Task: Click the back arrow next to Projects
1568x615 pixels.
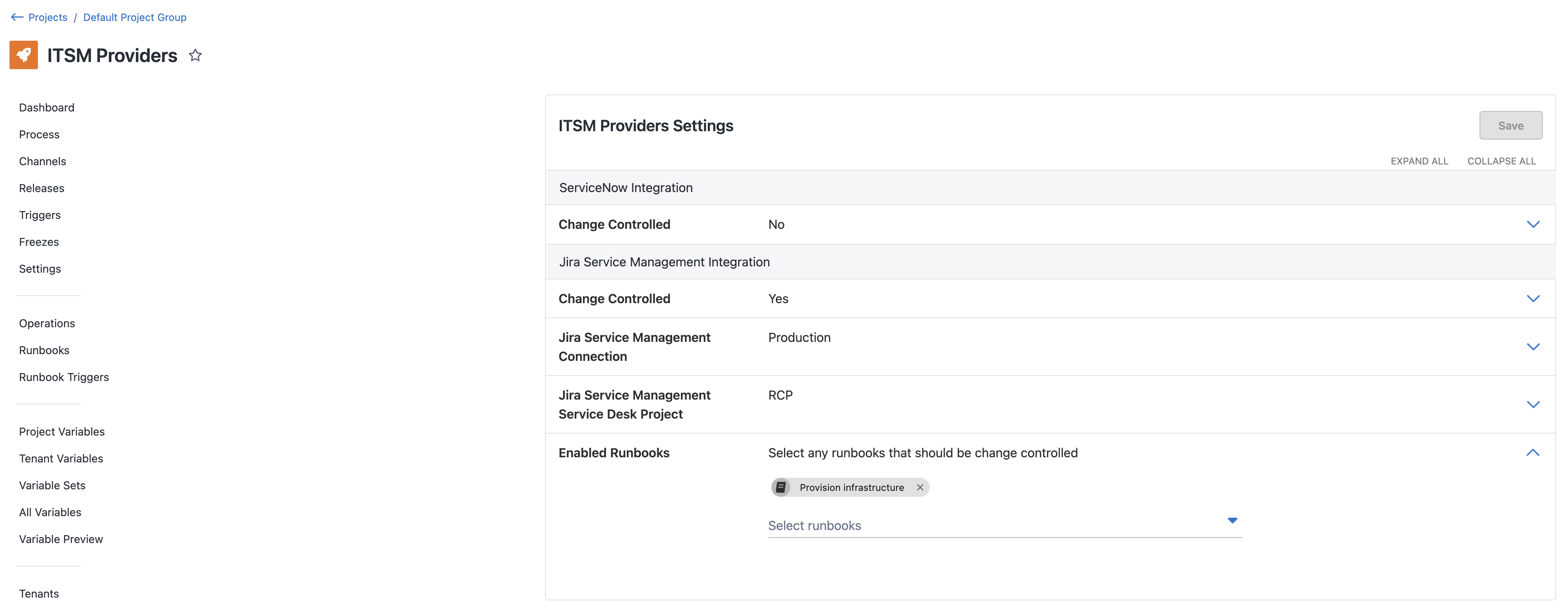Action: [x=17, y=17]
